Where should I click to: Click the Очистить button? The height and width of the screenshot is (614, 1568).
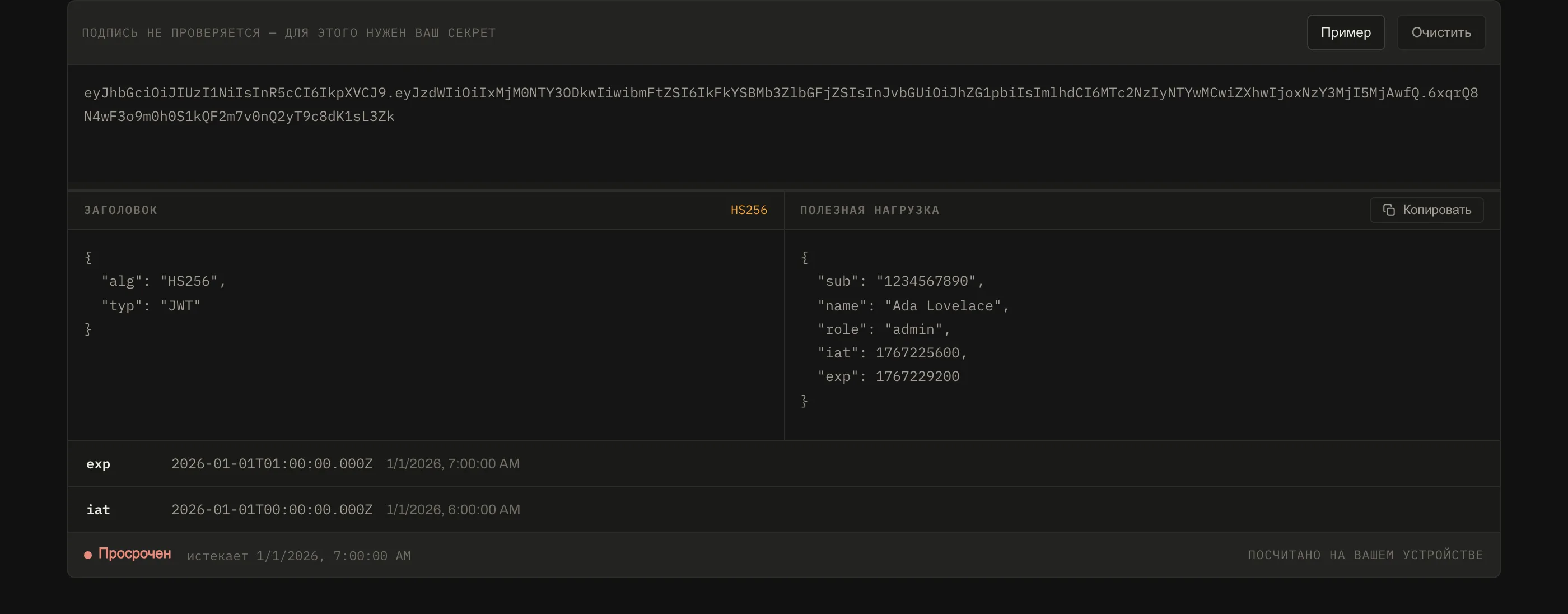pos(1441,32)
